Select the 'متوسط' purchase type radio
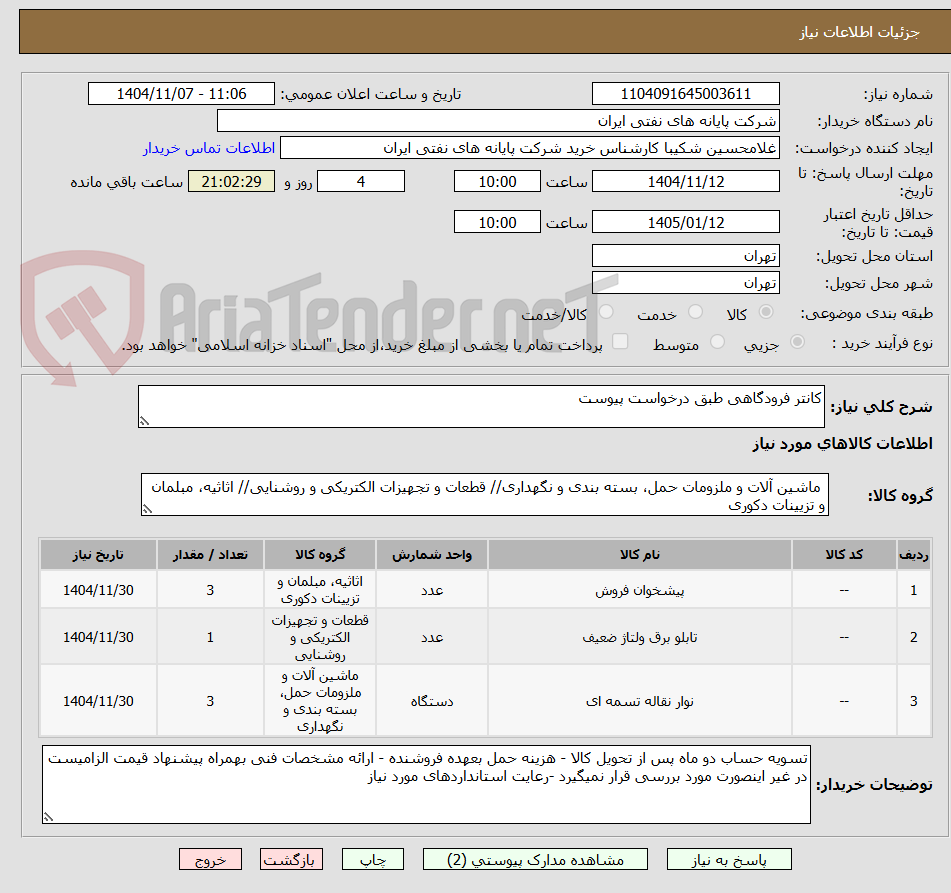951x893 pixels. 717,342
